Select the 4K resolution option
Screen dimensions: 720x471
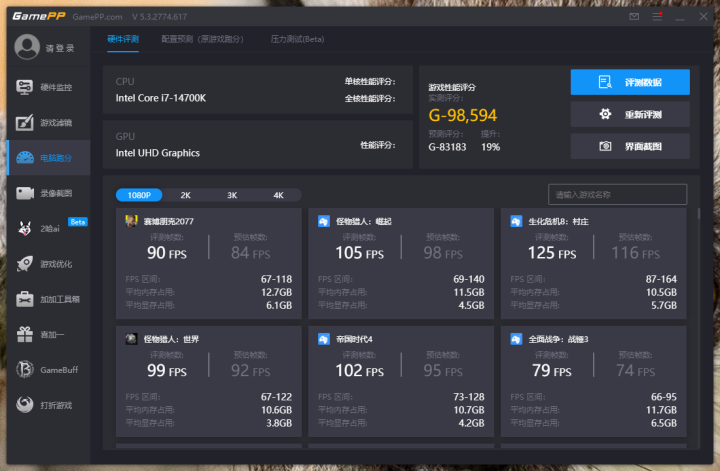pos(278,195)
